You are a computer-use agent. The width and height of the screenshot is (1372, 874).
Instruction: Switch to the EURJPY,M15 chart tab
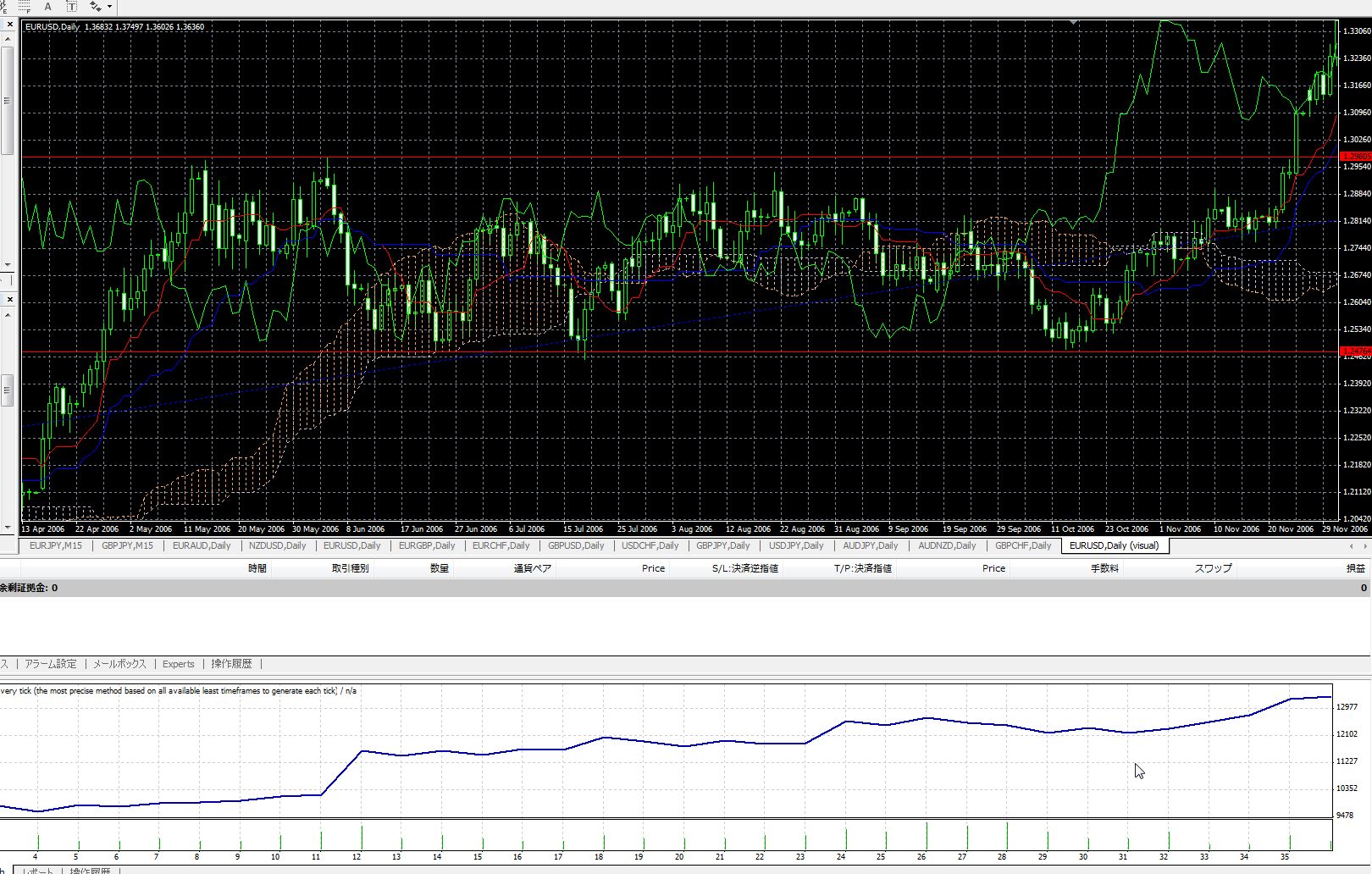[56, 546]
